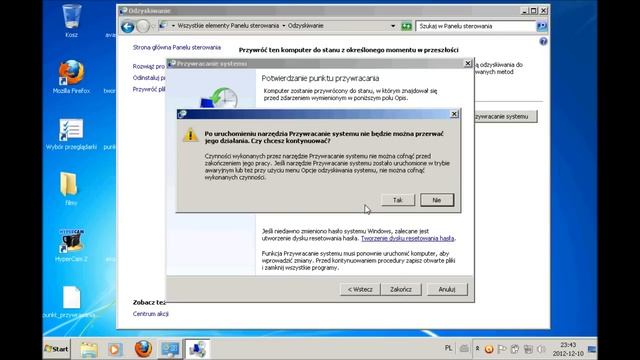Switch to the Control Panel taskbar item
This screenshot has height=360, width=640.
[170, 349]
